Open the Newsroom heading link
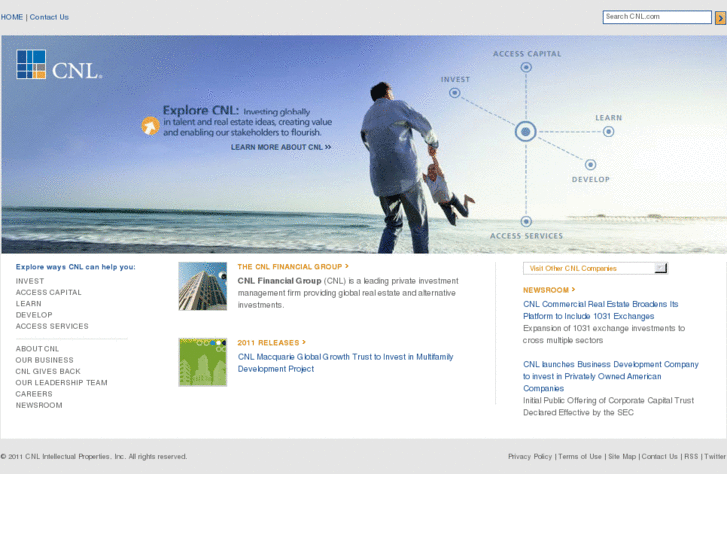Viewport: 727px width, 545px height. coord(549,290)
